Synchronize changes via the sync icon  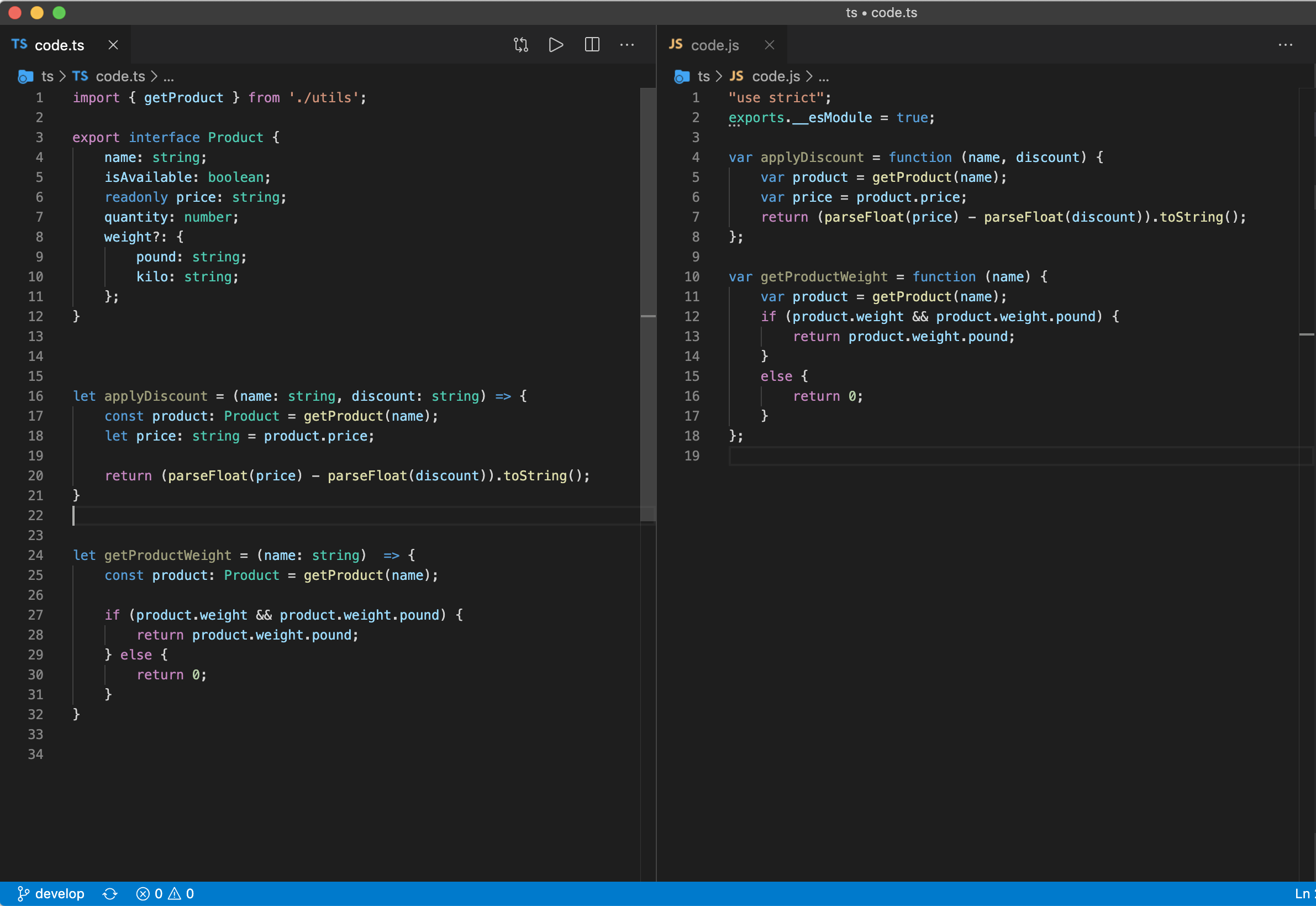pos(110,893)
